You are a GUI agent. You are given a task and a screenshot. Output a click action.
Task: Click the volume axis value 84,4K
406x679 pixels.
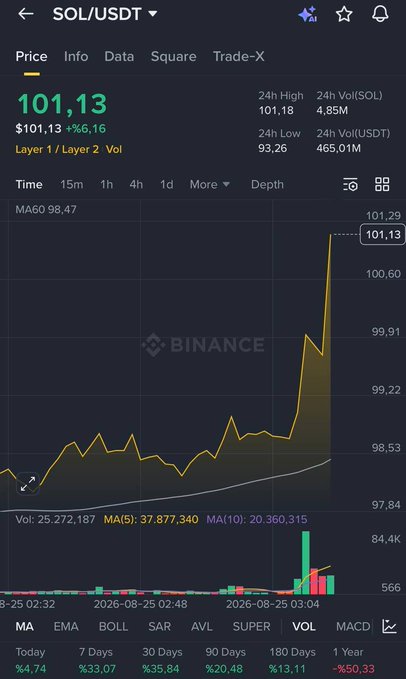coord(386,539)
